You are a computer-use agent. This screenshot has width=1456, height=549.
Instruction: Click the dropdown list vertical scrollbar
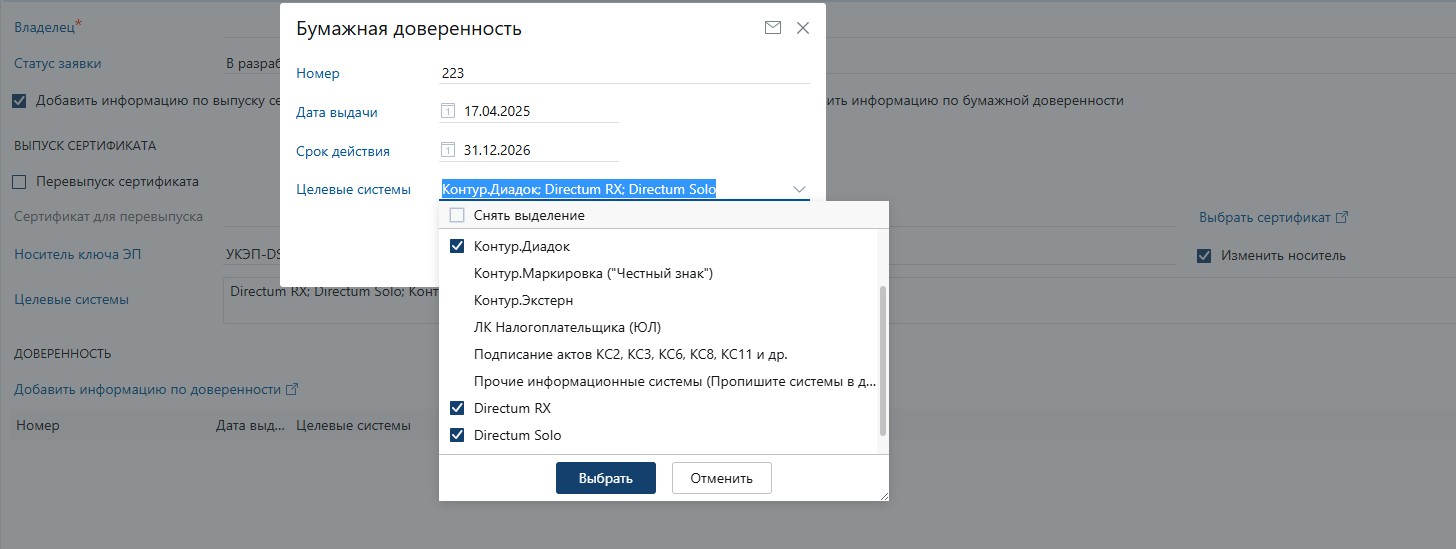[882, 360]
